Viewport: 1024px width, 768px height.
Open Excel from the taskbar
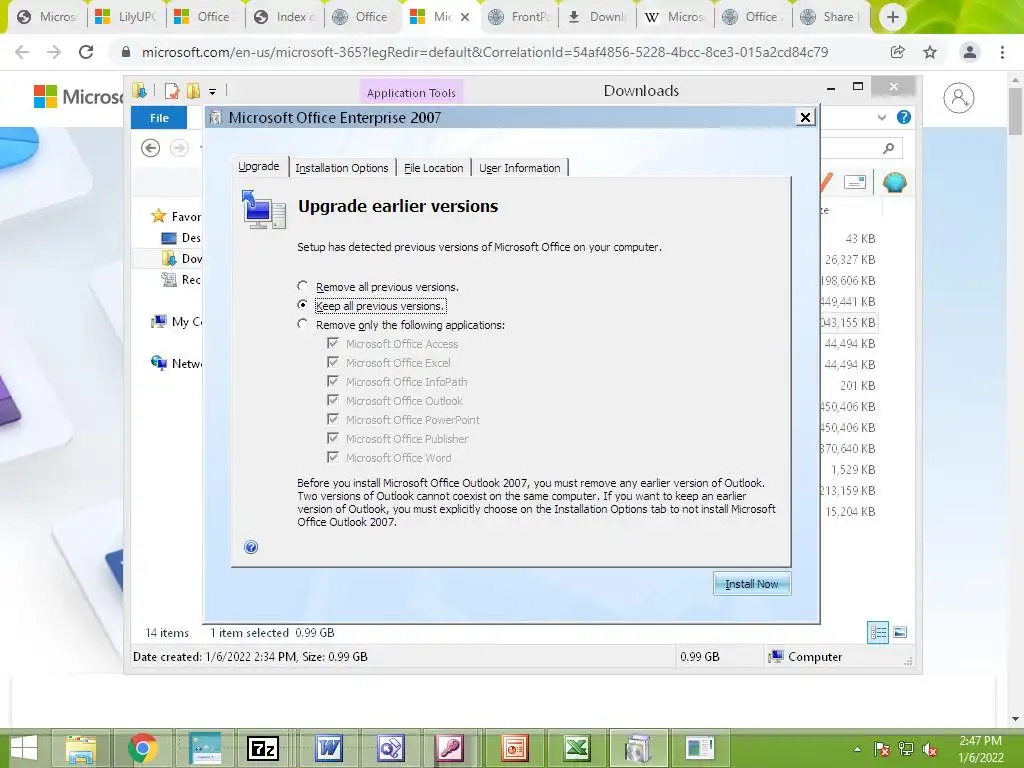click(577, 748)
